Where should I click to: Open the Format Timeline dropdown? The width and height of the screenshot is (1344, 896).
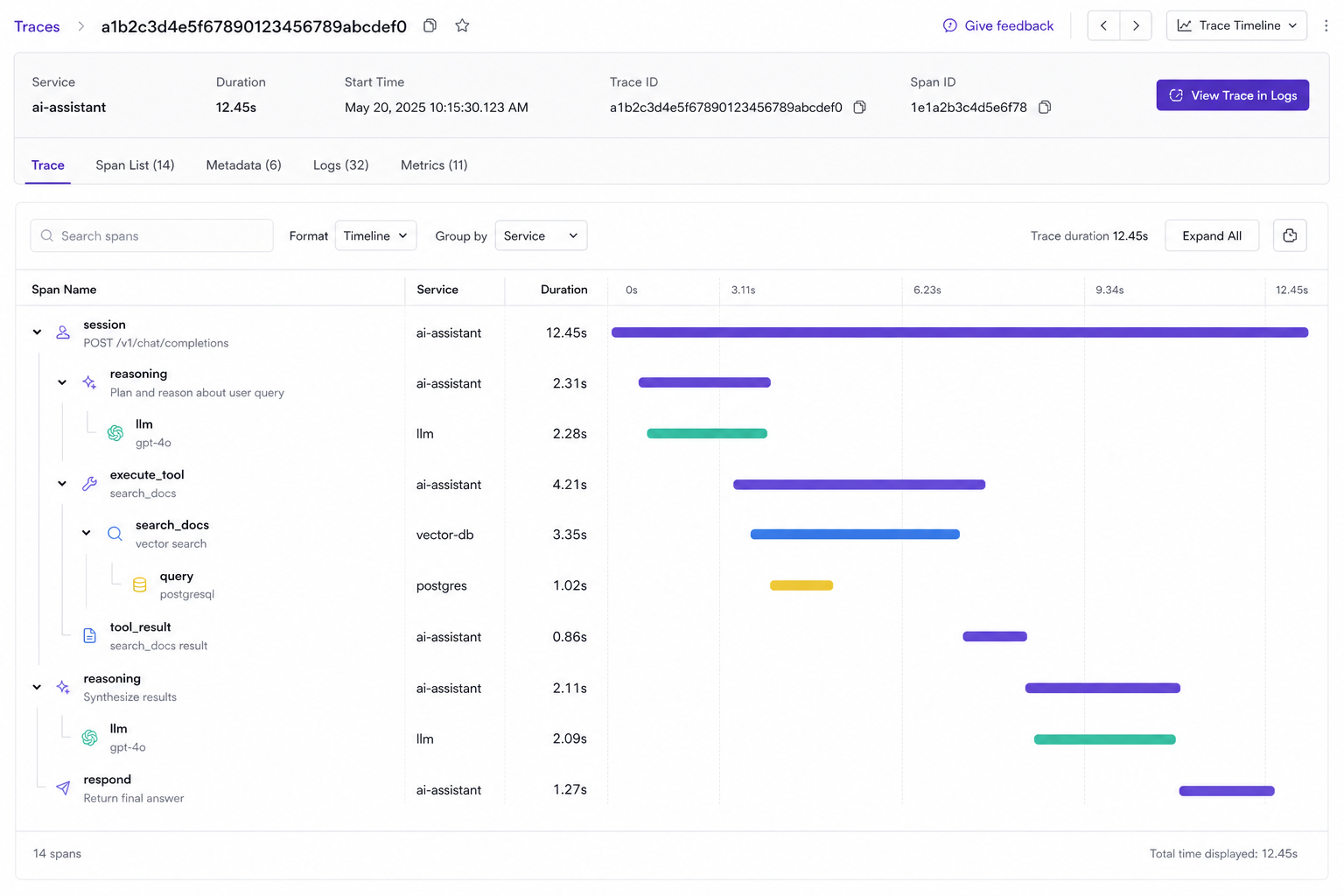375,235
